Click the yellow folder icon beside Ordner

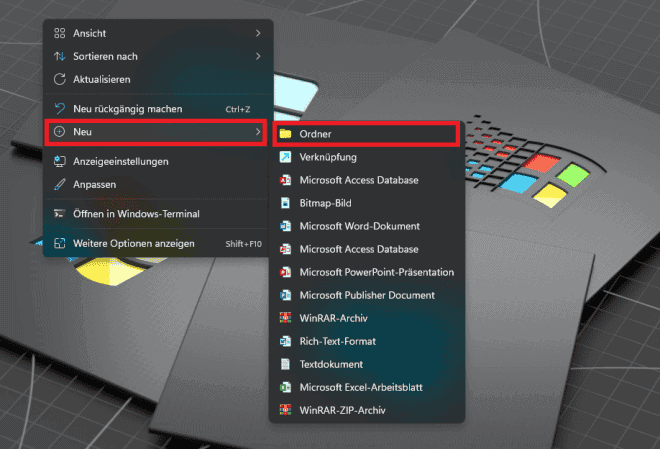click(285, 134)
